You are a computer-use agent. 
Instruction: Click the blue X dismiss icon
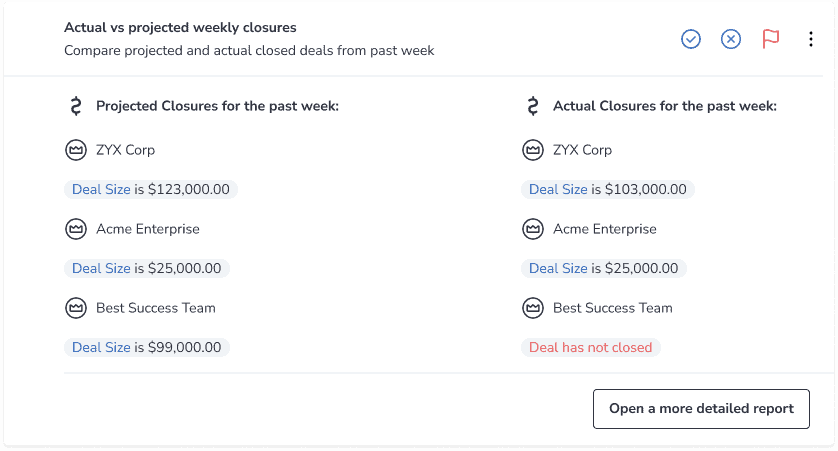[731, 39]
